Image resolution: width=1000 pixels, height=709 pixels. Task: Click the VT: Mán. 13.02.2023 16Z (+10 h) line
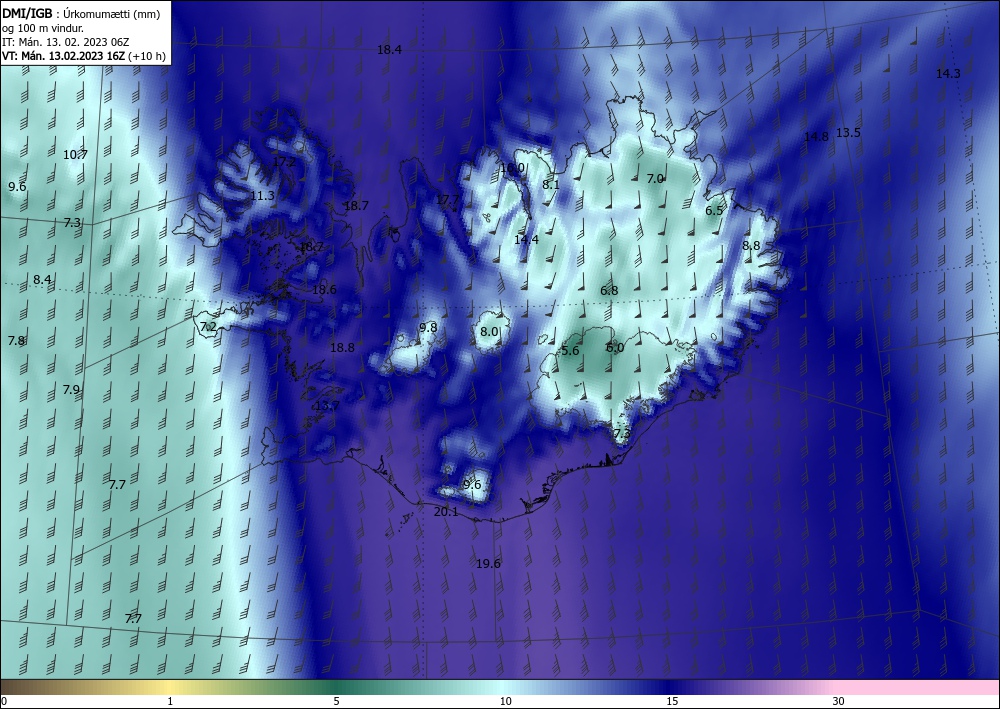pyautogui.click(x=84, y=55)
